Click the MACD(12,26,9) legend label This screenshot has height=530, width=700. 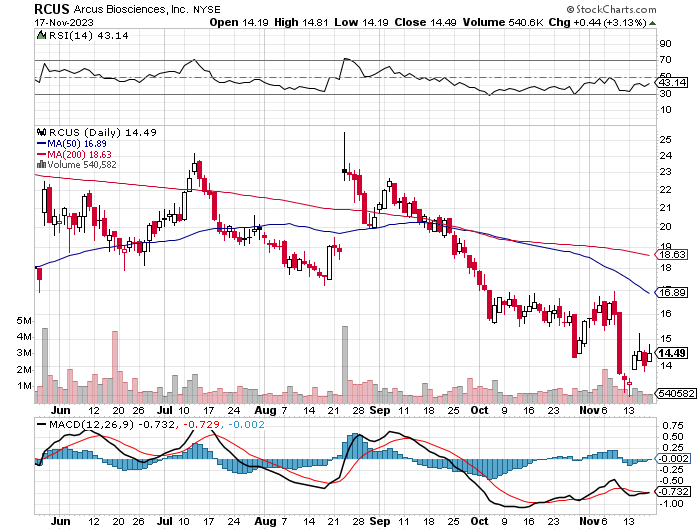click(92, 424)
